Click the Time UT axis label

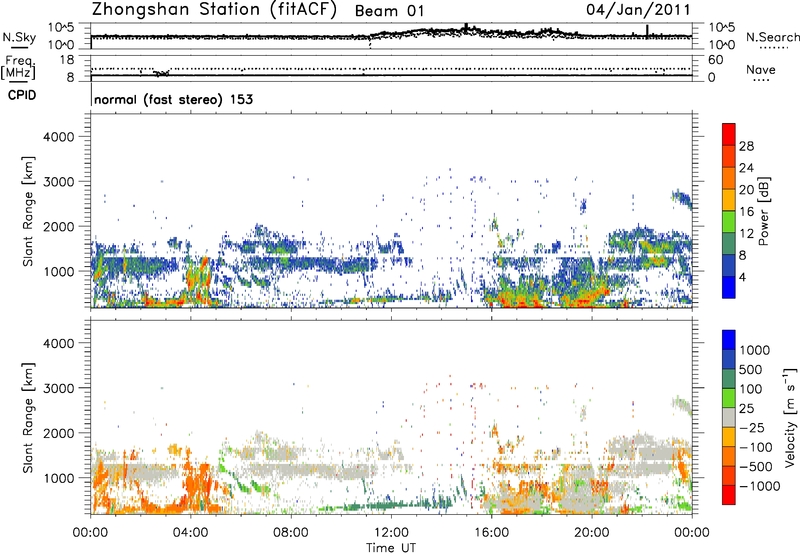pyautogui.click(x=391, y=548)
